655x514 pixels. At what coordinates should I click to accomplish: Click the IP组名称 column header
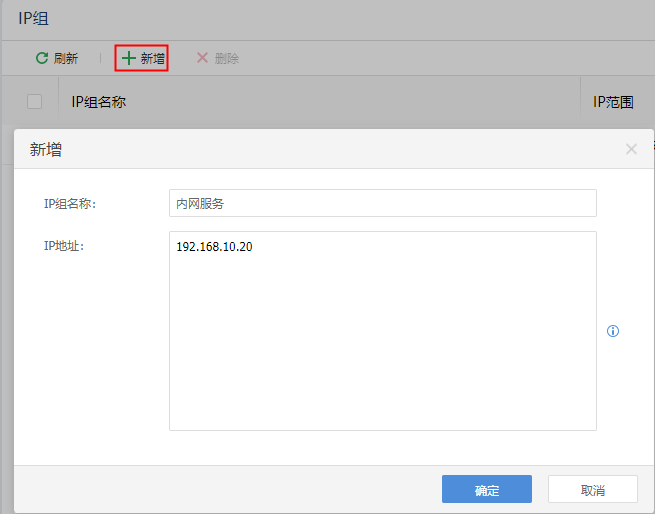98,101
